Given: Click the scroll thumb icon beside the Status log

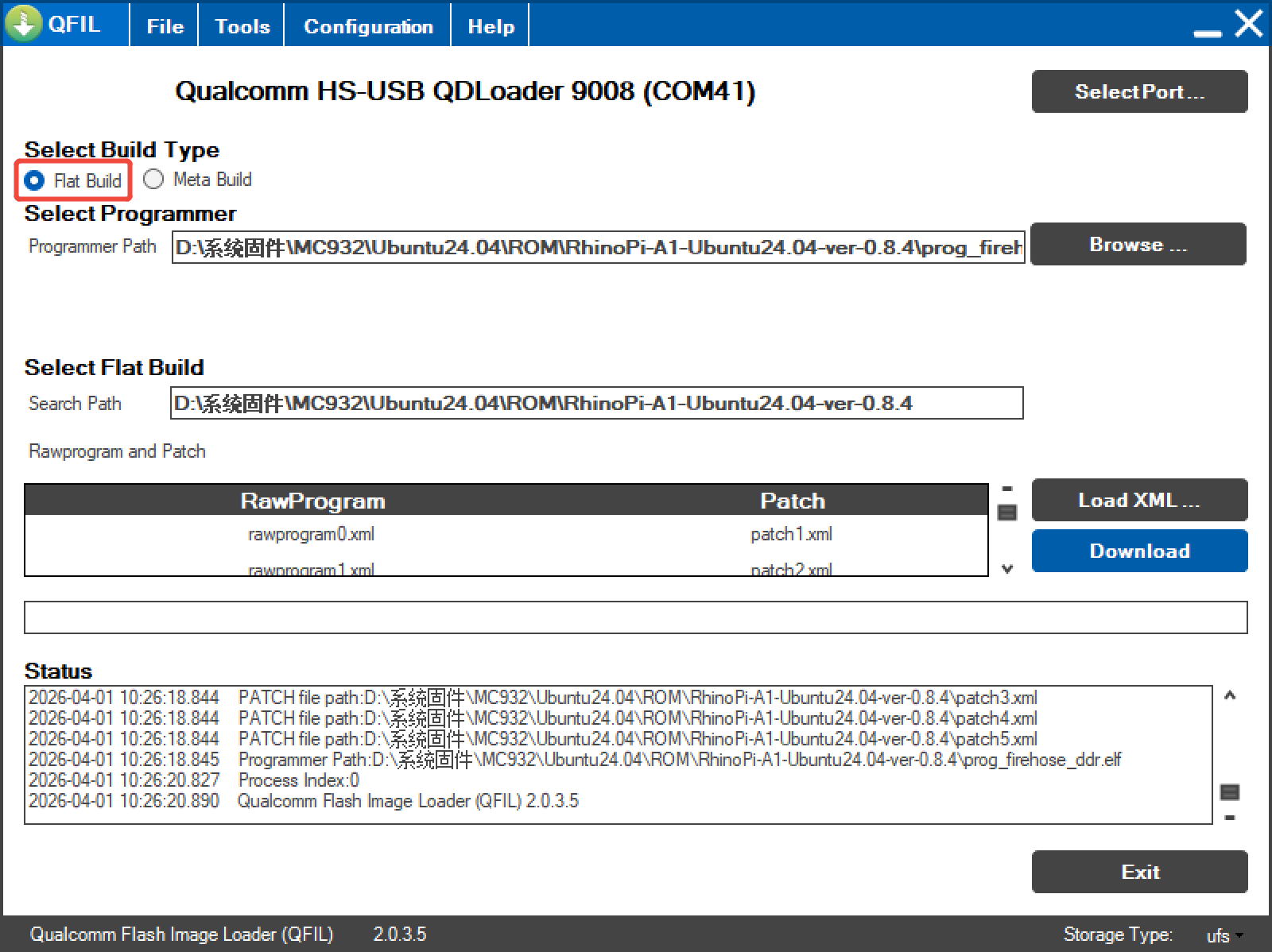Looking at the screenshot, I should coord(1230,791).
